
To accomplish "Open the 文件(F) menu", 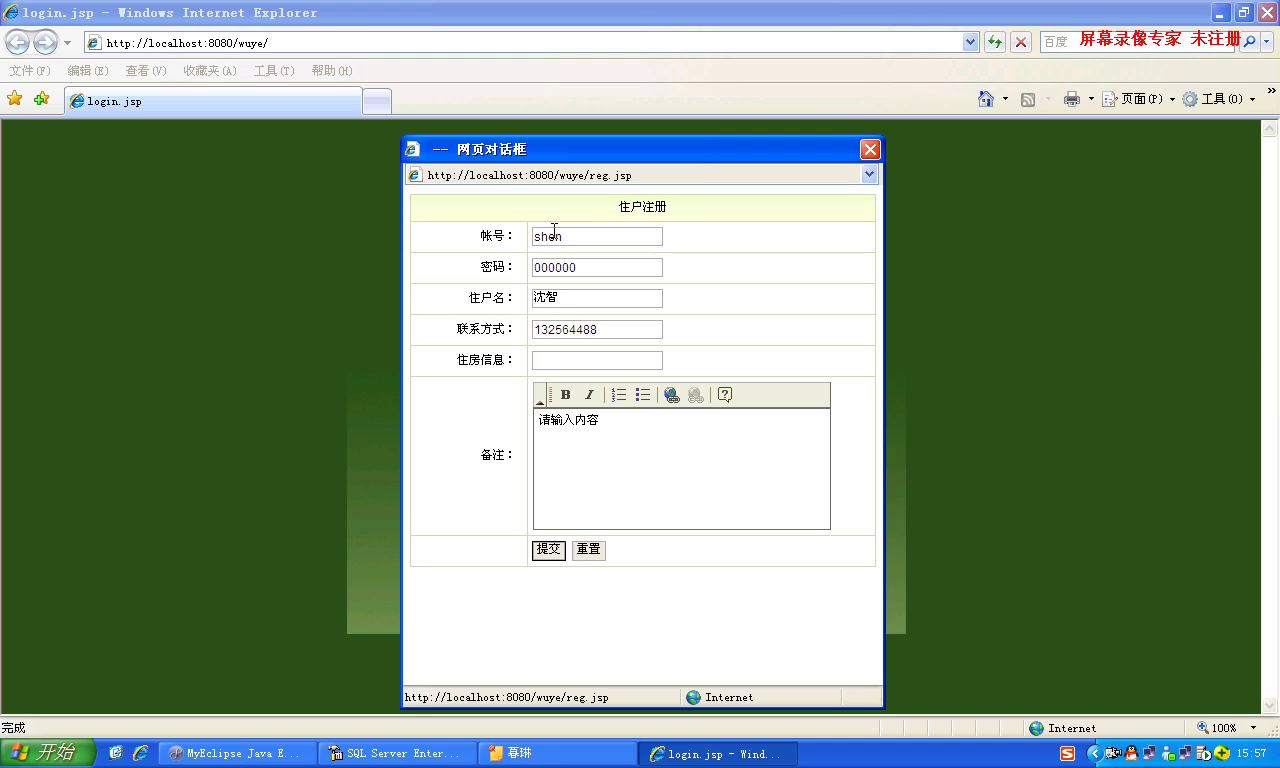I will [x=30, y=71].
